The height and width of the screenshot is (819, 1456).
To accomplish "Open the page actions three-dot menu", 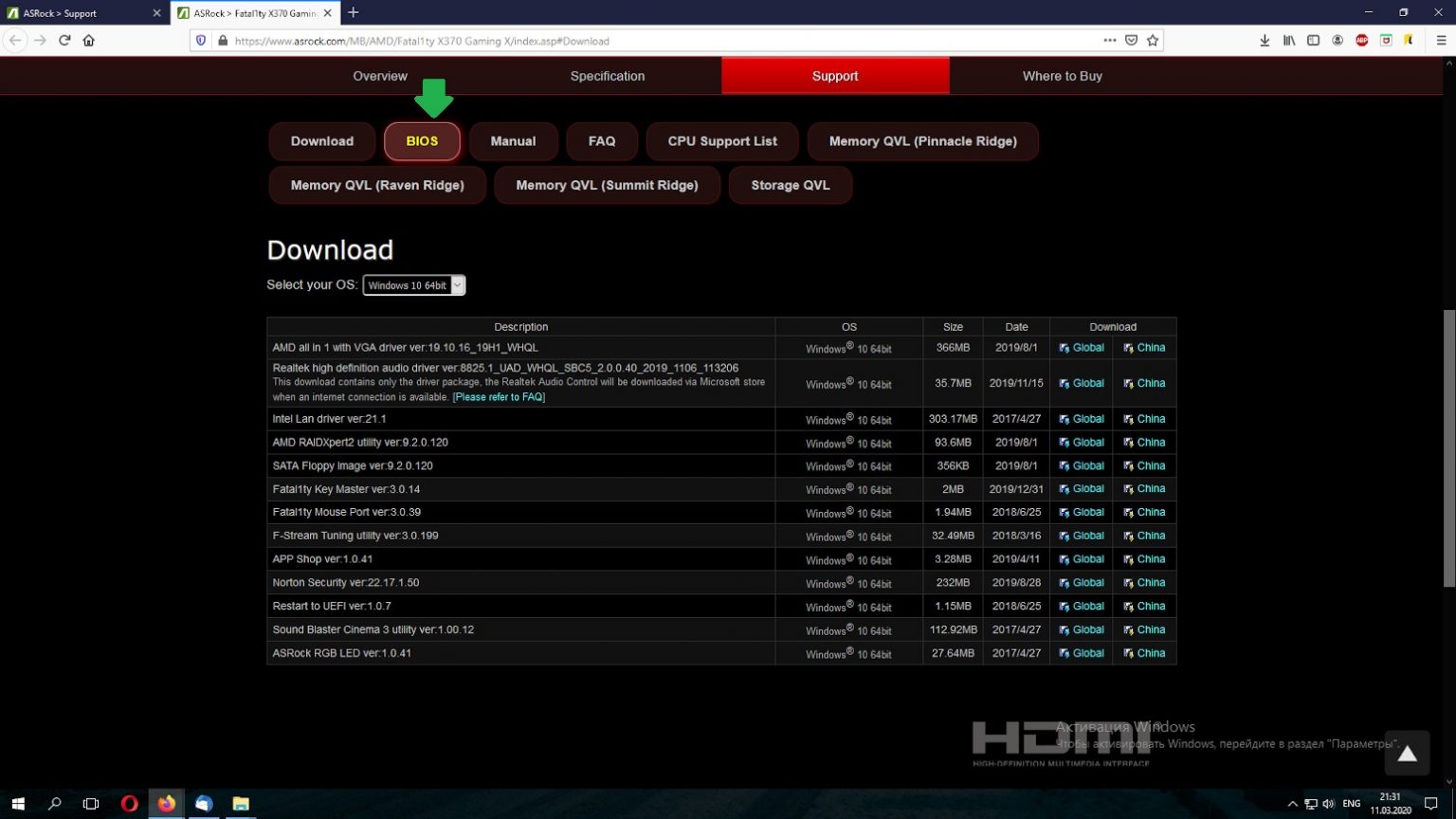I will click(x=1109, y=40).
